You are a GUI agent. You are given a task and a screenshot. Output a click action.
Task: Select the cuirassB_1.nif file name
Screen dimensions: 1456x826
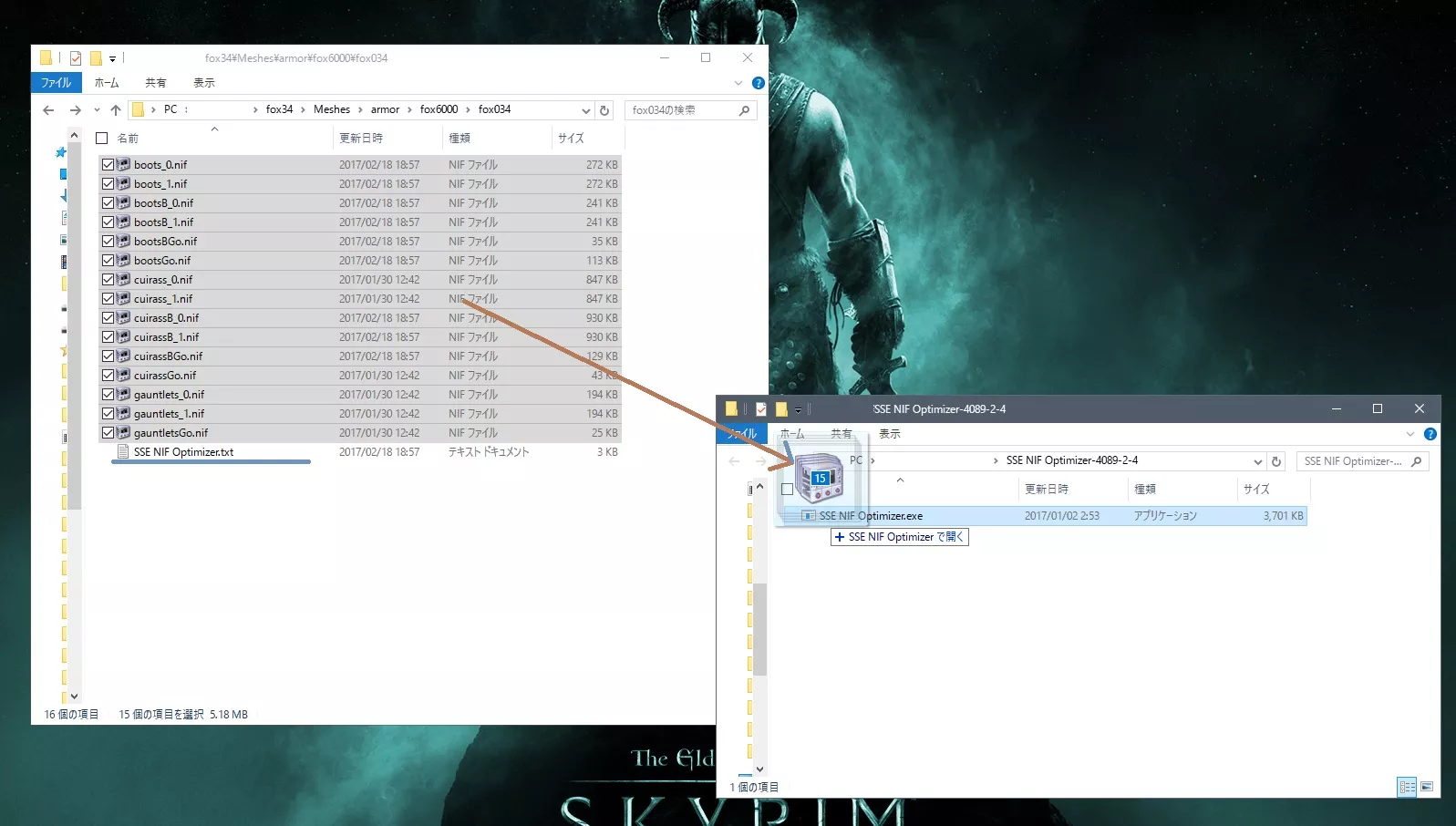click(x=166, y=337)
